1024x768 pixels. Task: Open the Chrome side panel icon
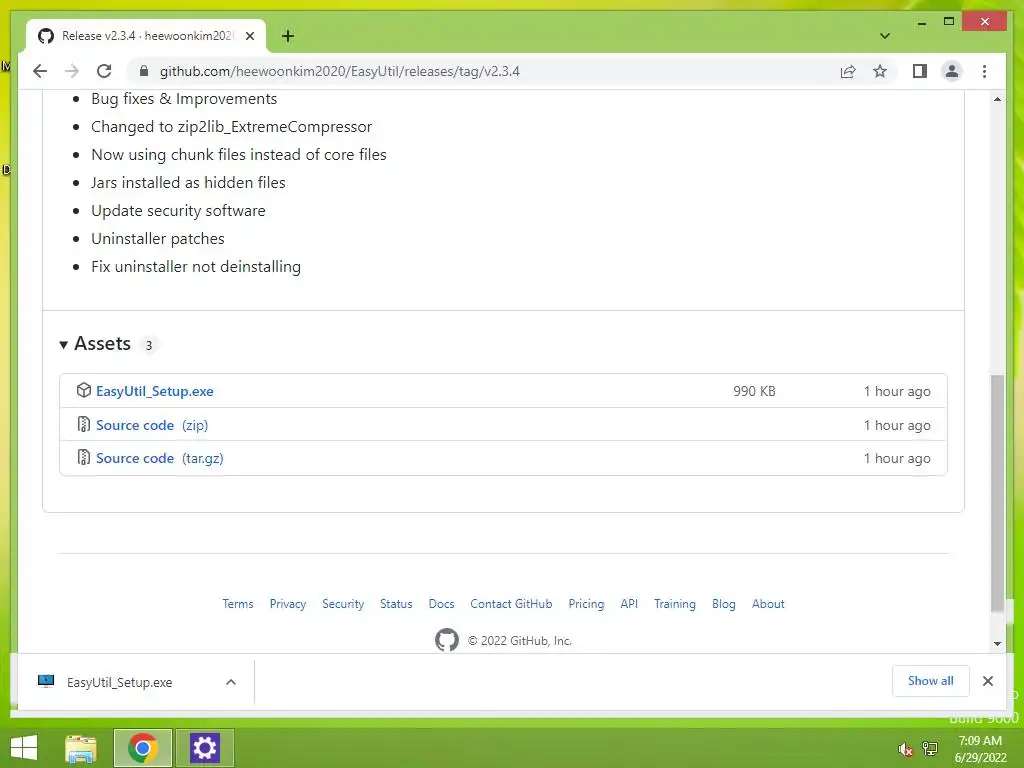click(x=920, y=71)
